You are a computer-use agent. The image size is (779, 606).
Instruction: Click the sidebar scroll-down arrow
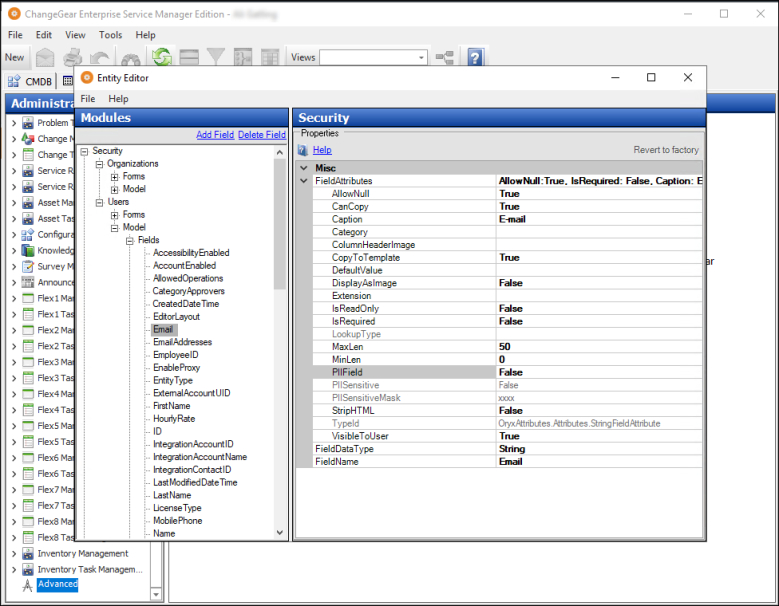pos(156,594)
